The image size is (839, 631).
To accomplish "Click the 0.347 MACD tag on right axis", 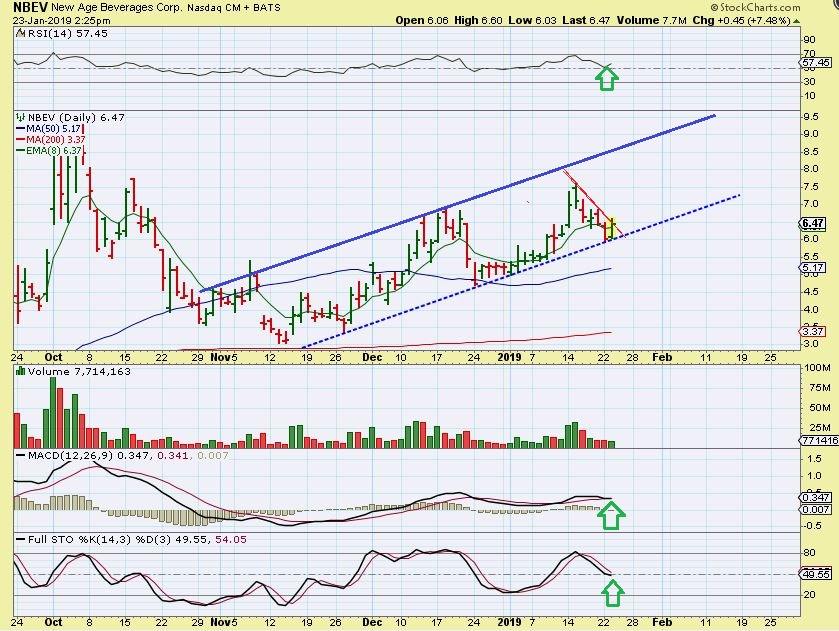I will [817, 497].
